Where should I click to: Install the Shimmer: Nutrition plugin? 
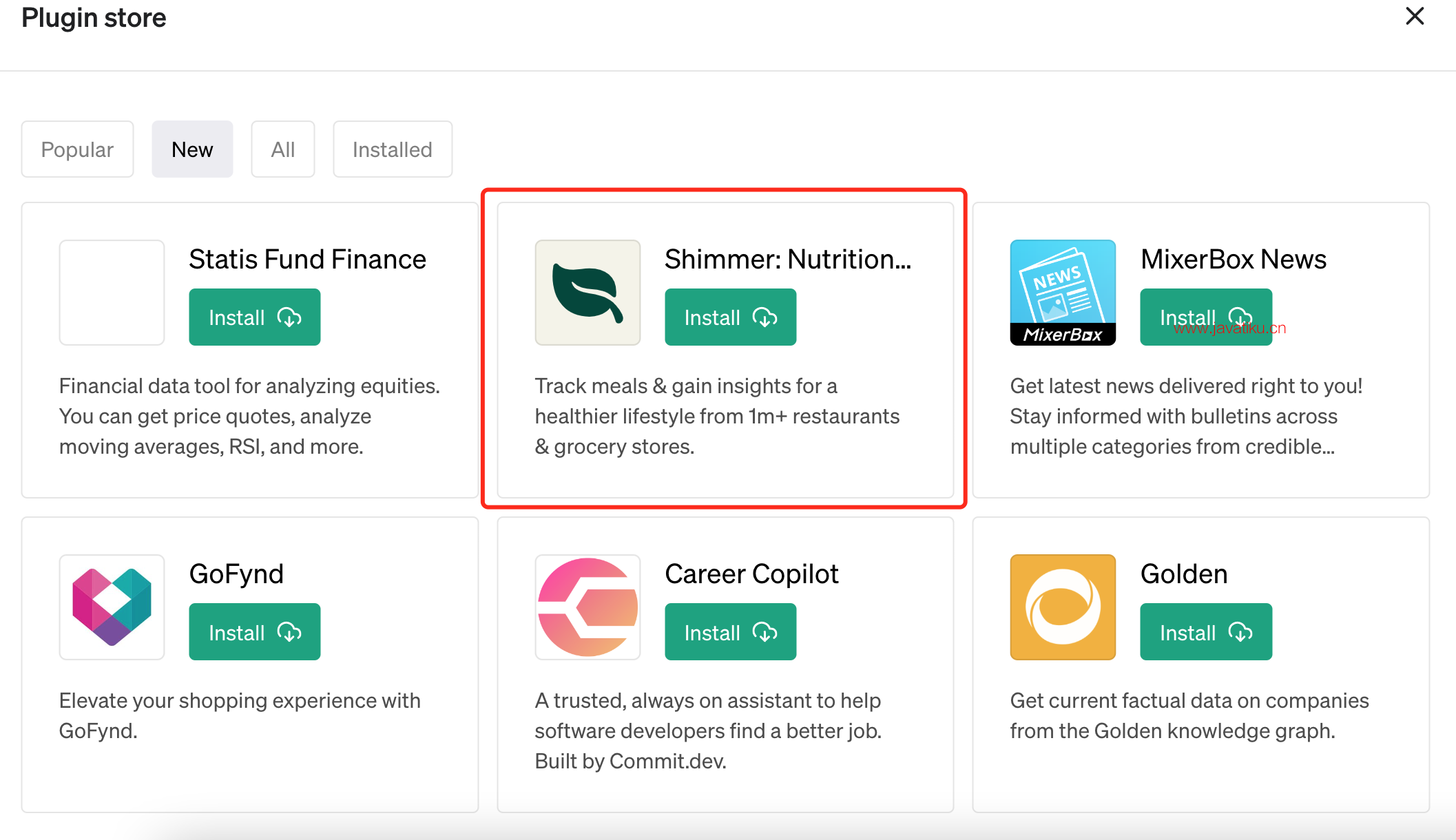click(730, 317)
